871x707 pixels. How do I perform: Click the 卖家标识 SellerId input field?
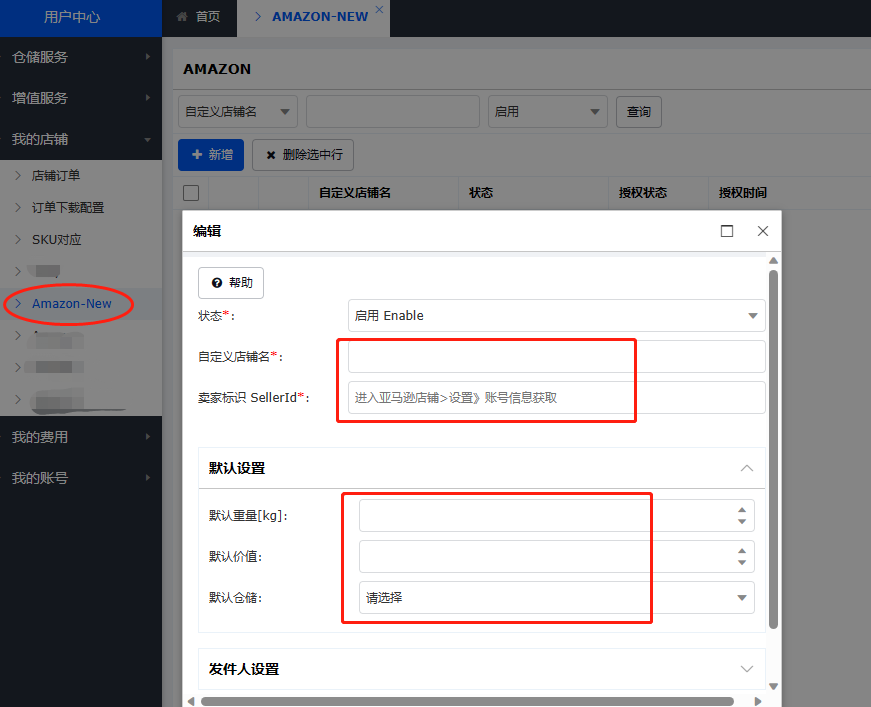click(x=556, y=397)
